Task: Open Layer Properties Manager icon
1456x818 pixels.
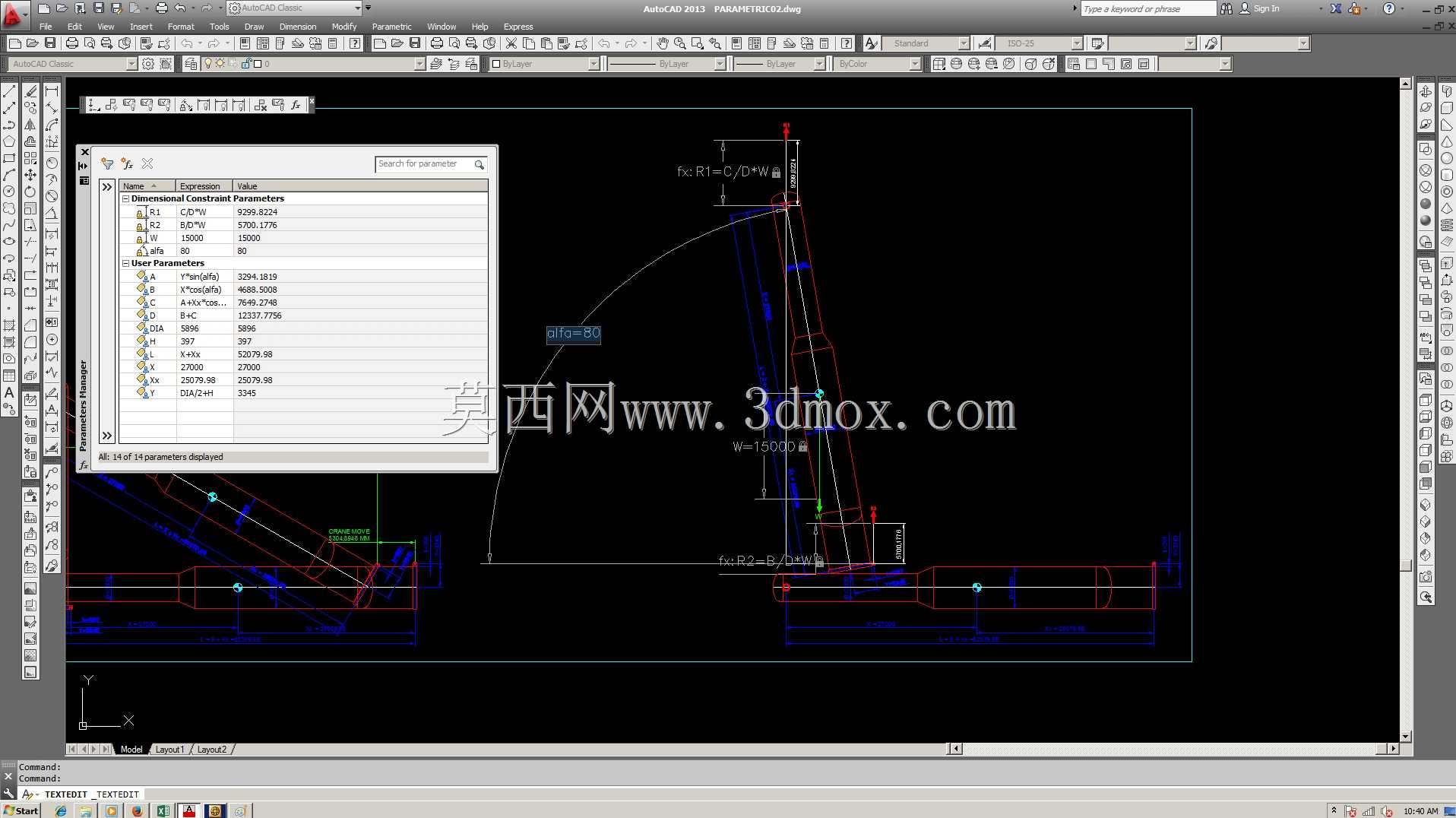Action: [191, 64]
